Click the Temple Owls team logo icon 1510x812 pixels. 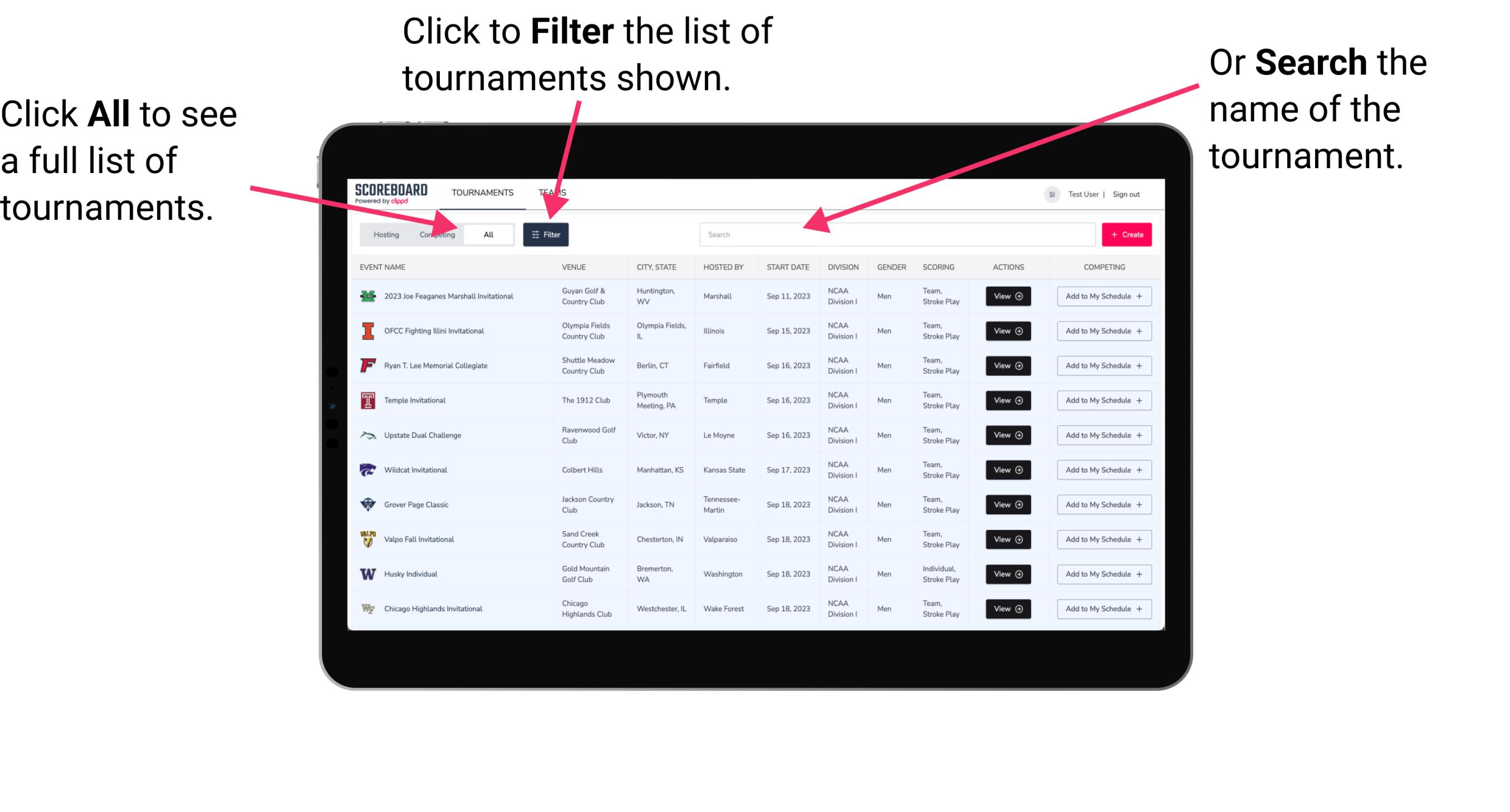(366, 400)
